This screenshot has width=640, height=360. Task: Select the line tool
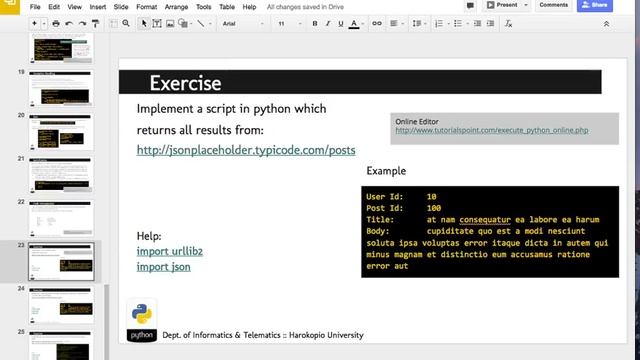click(201, 24)
